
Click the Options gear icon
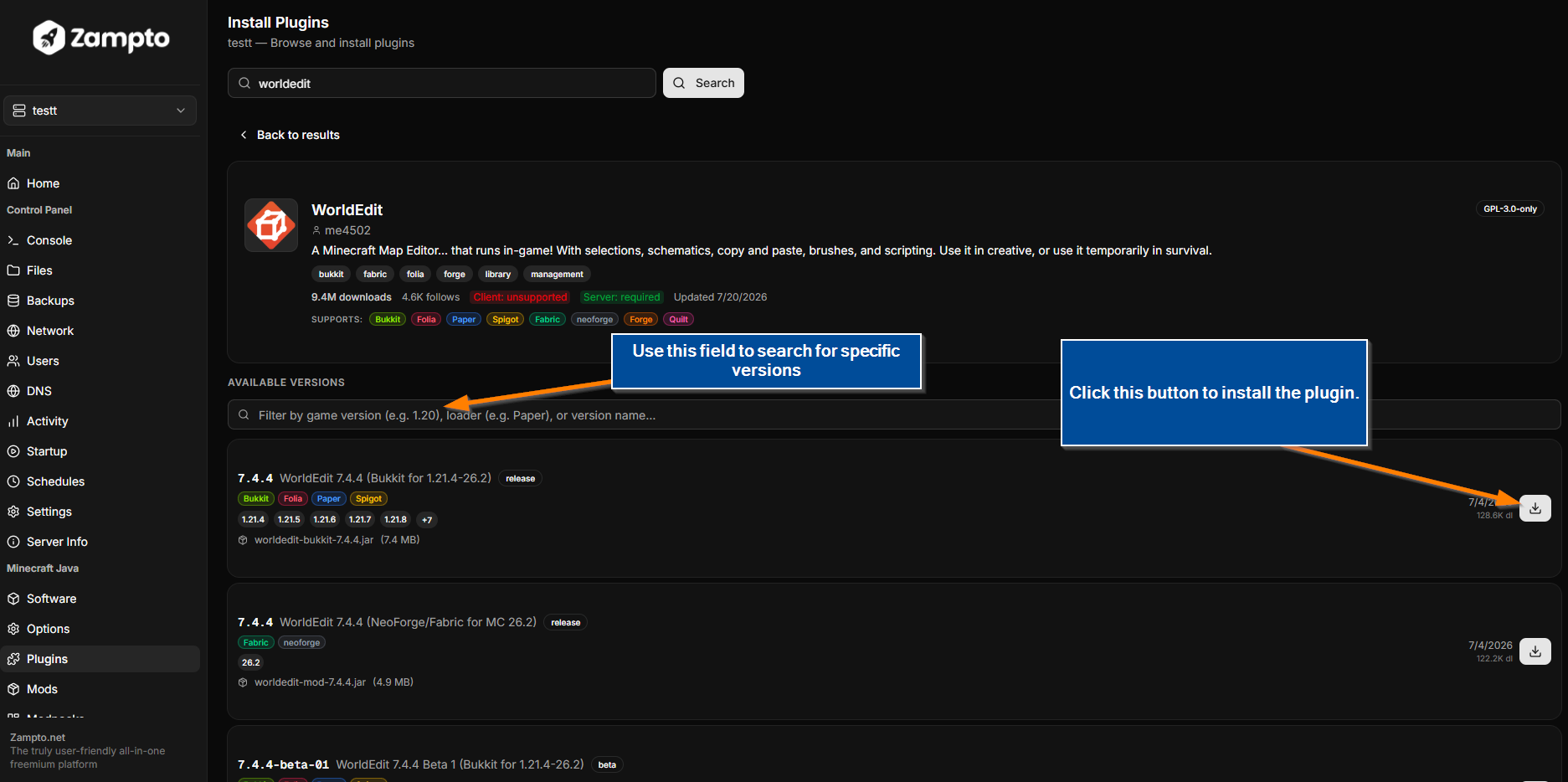tap(13, 629)
